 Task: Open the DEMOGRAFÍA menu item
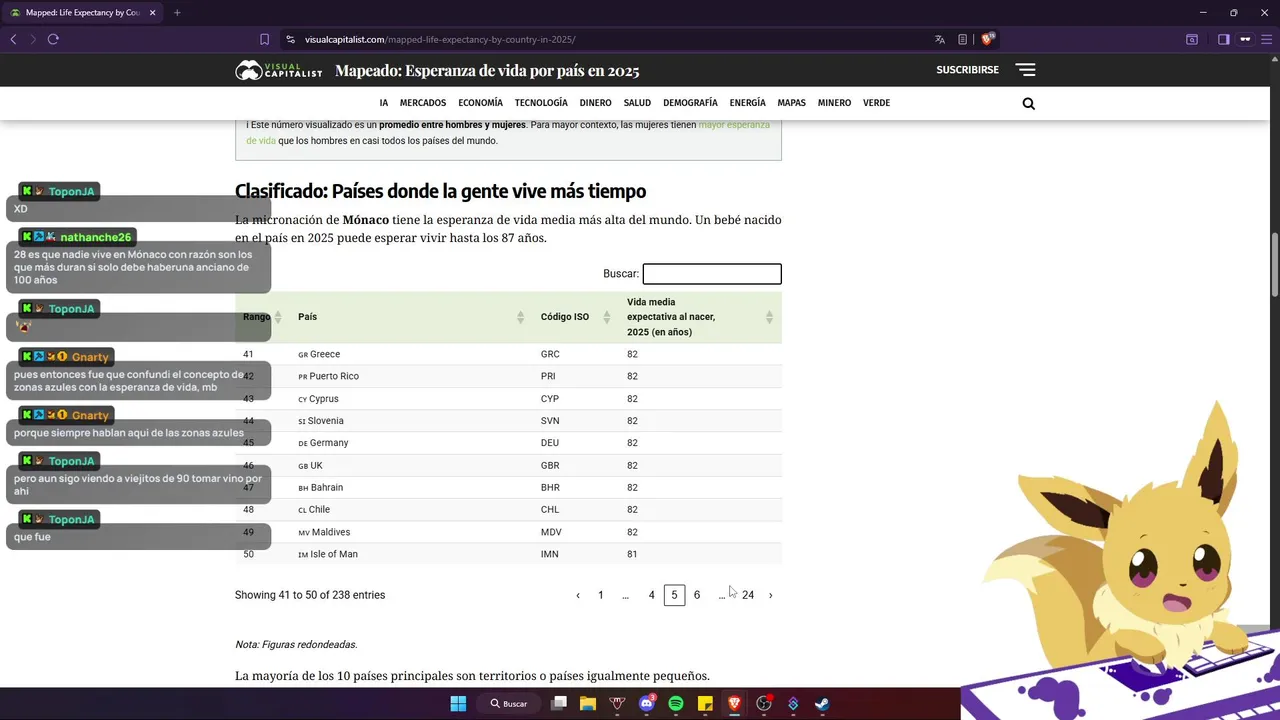pos(690,103)
